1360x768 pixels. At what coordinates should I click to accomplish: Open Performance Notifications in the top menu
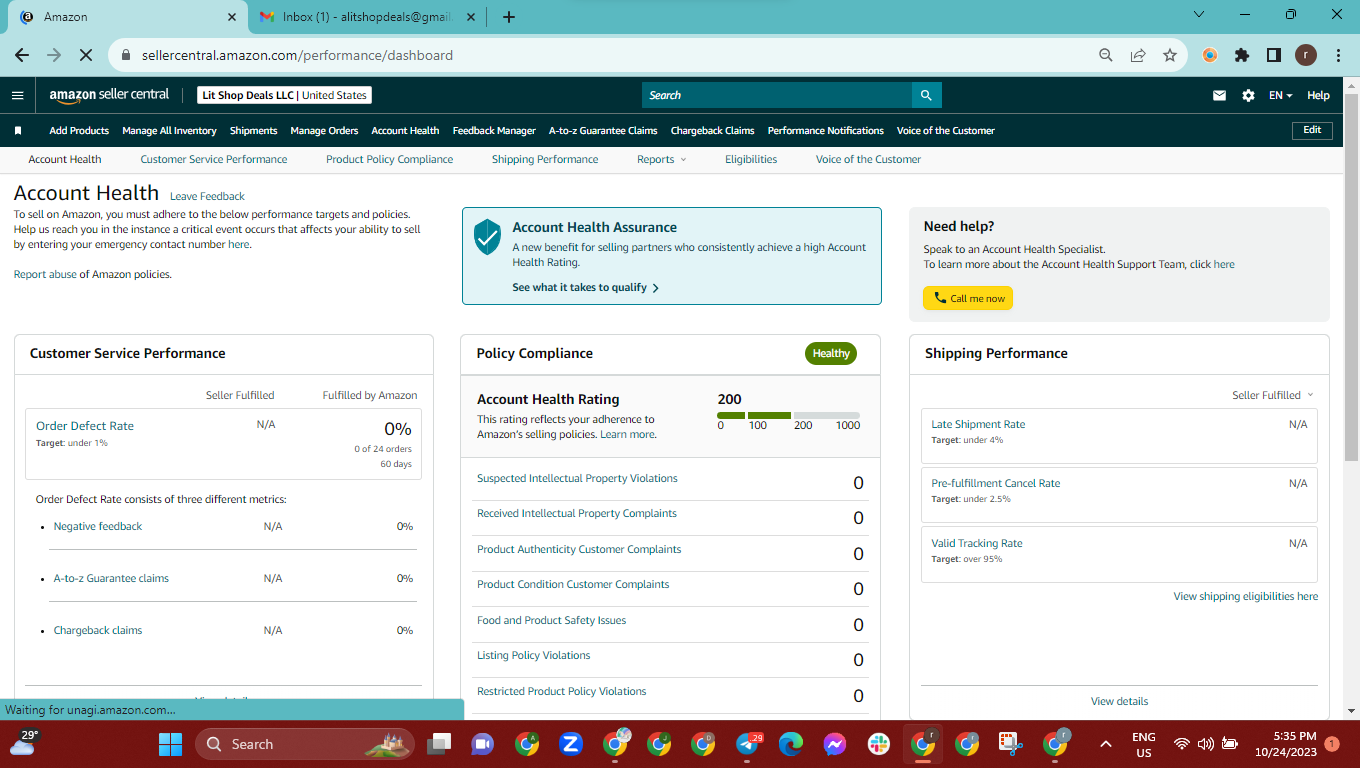[826, 130]
